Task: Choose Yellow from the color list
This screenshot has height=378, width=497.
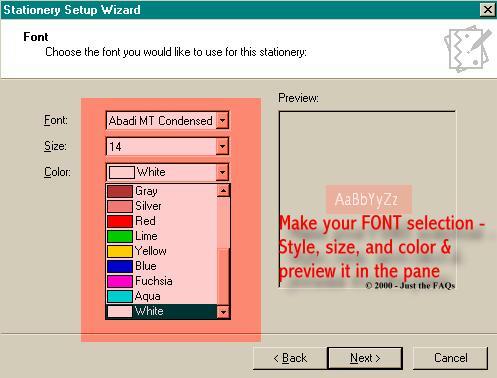Action: 161,251
